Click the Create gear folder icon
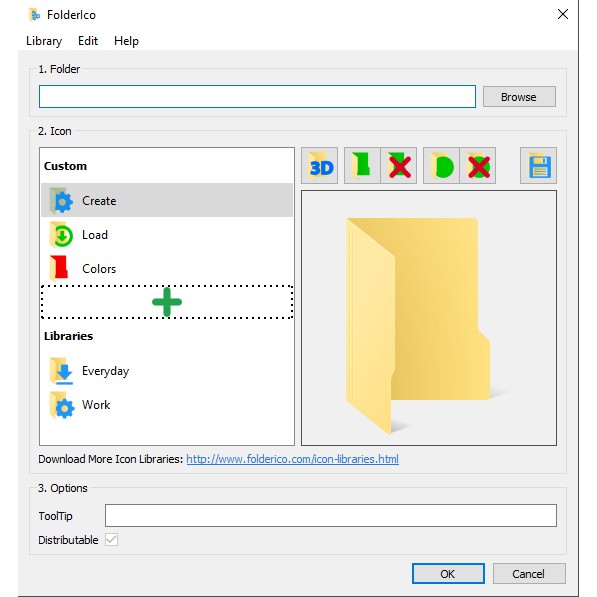Viewport: 597px width, 597px height. pos(61,200)
